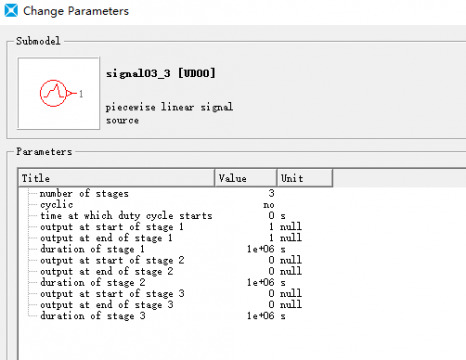Edit value of output at start of stage 1
The height and width of the screenshot is (360, 466).
coord(271,227)
